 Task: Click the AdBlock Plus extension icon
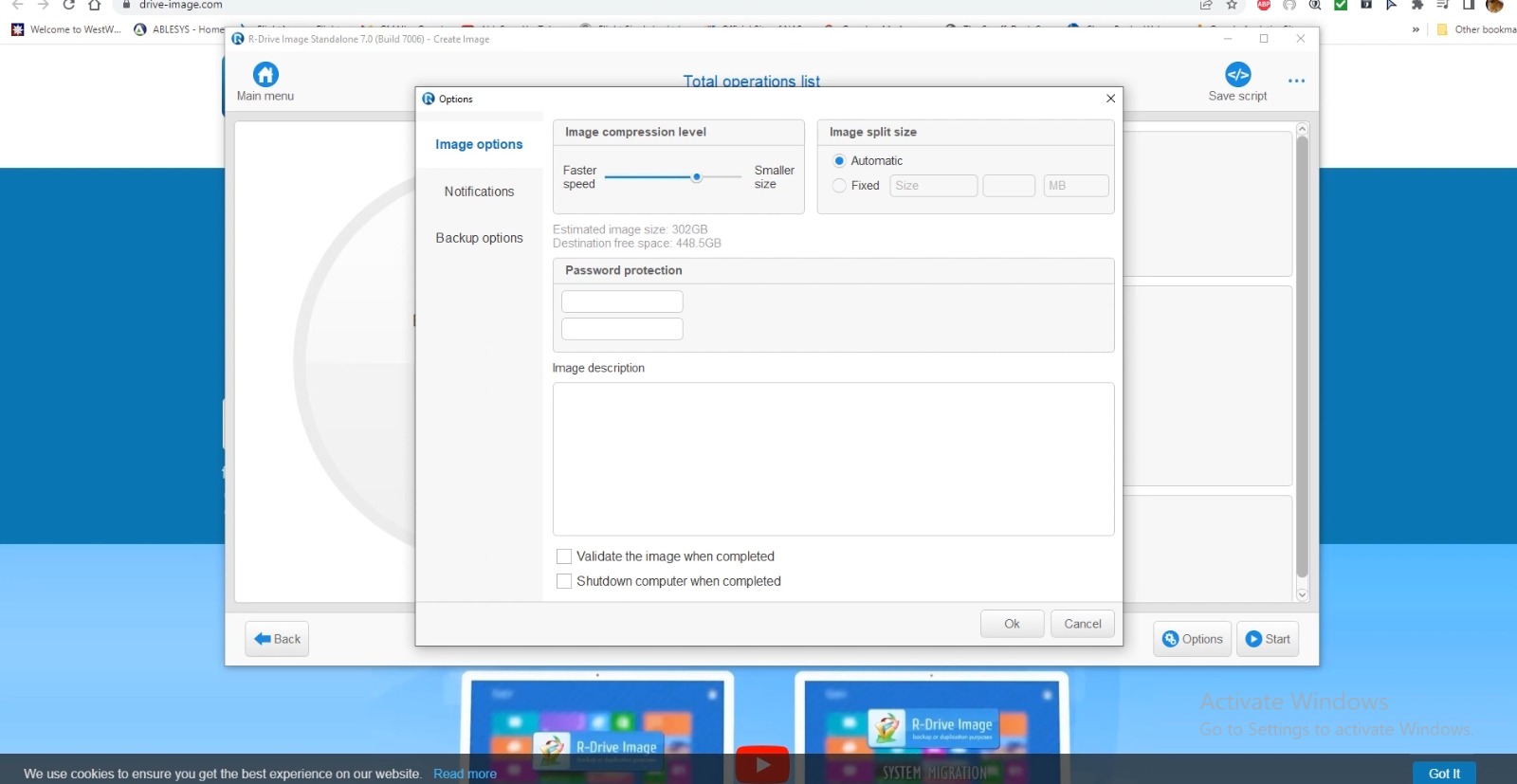pyautogui.click(x=1263, y=5)
